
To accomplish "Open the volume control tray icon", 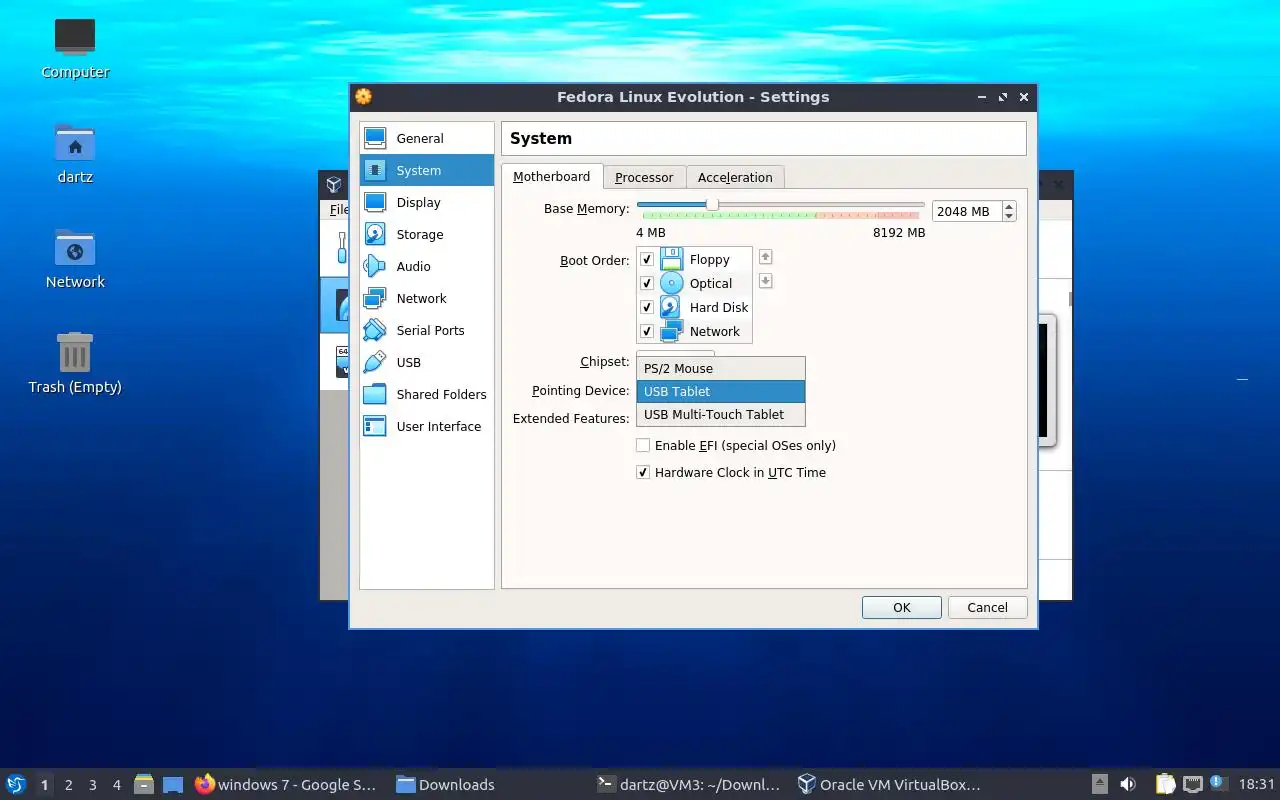I will [1128, 784].
